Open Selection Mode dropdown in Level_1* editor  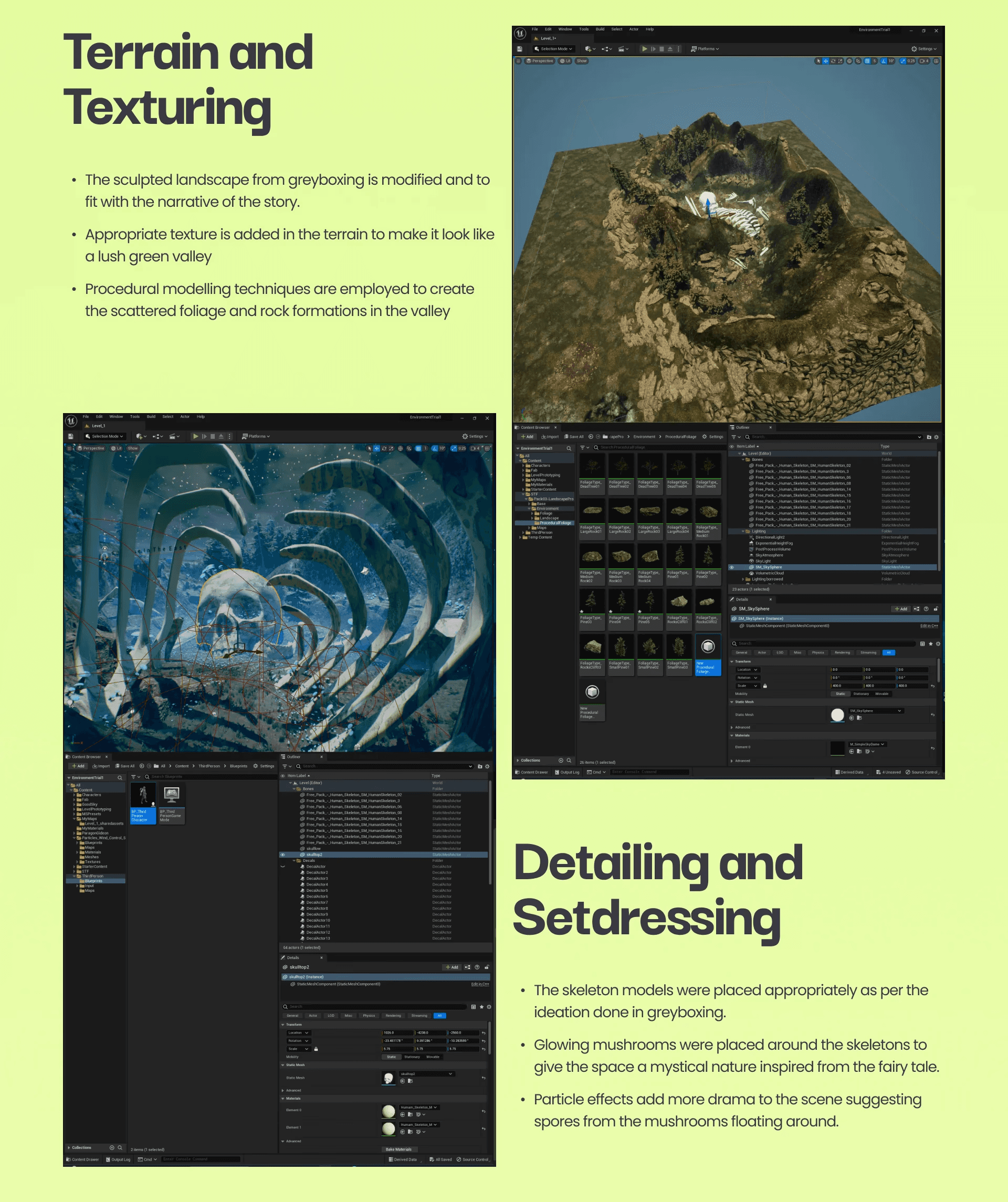point(553,49)
